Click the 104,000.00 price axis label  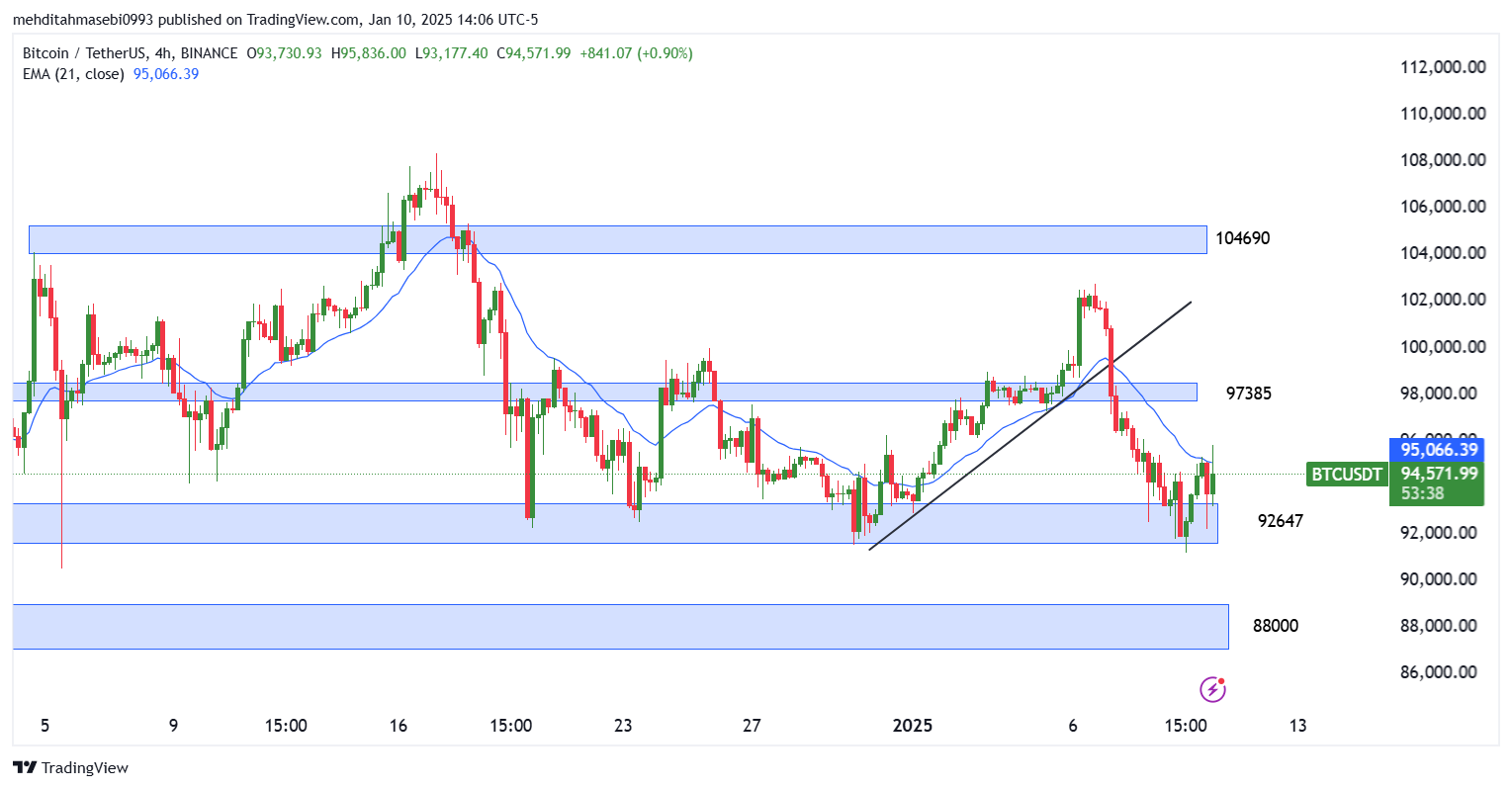click(x=1444, y=253)
